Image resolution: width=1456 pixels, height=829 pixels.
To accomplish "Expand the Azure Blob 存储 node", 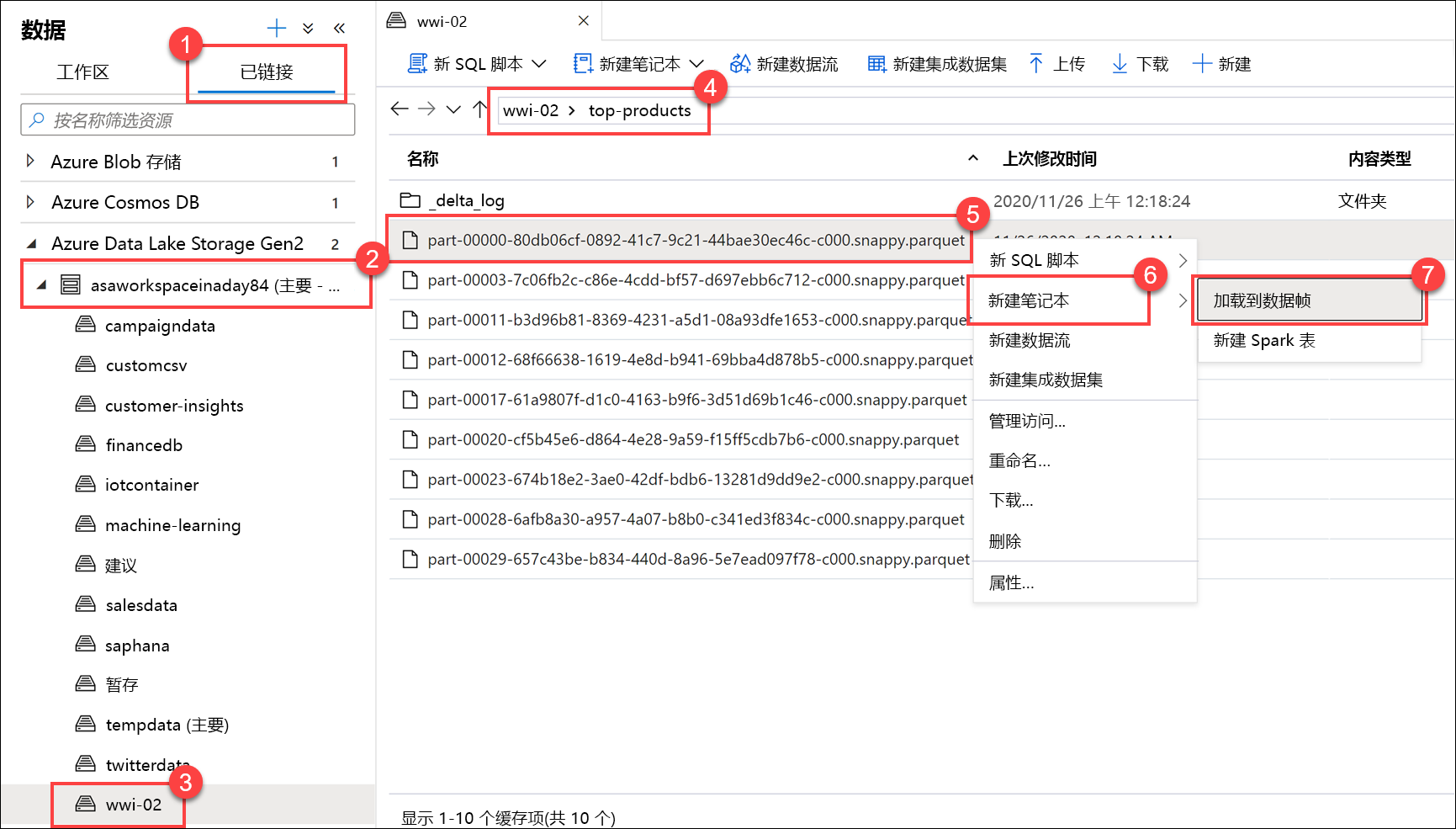I will point(30,161).
